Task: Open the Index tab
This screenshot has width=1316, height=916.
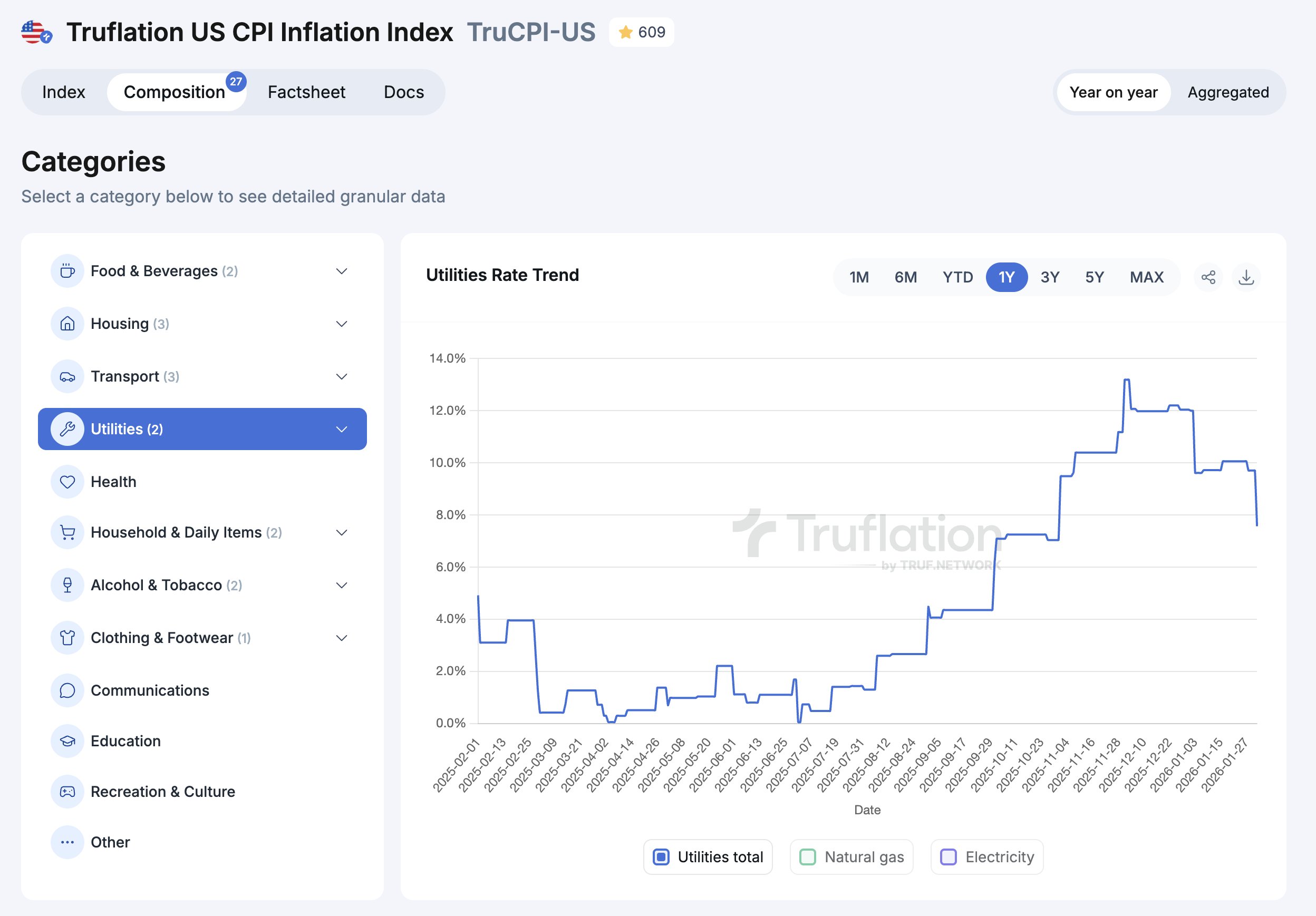Action: 64,92
